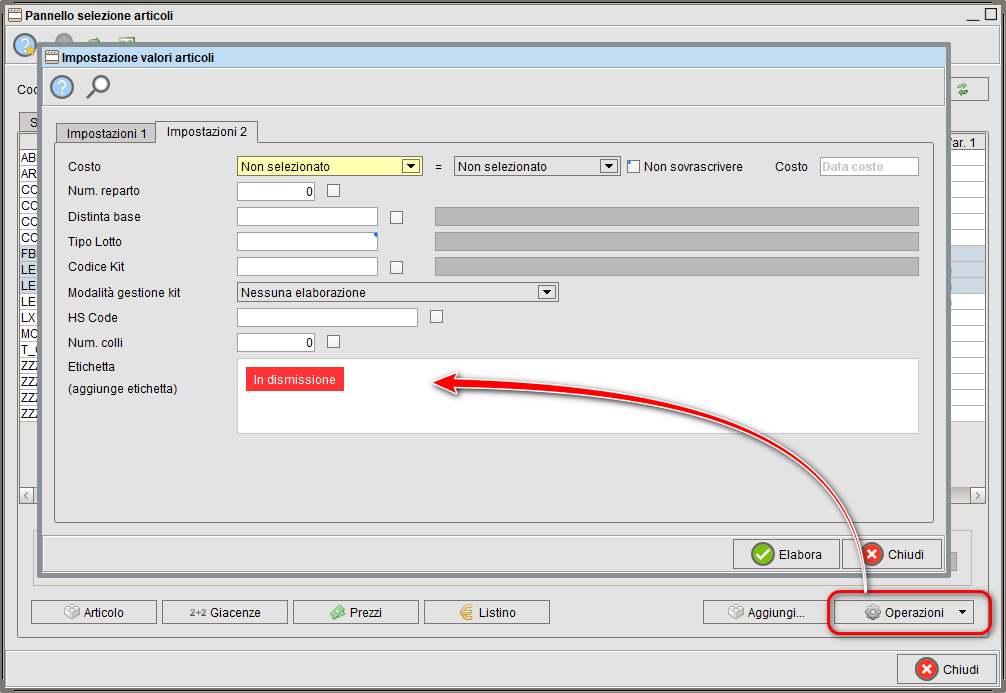Click the help icon with star in main panel

click(x=25, y=45)
